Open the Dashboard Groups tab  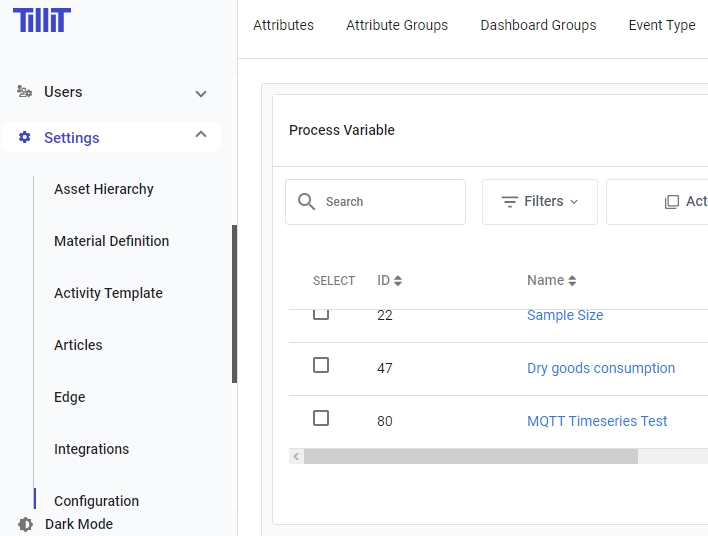(x=538, y=25)
